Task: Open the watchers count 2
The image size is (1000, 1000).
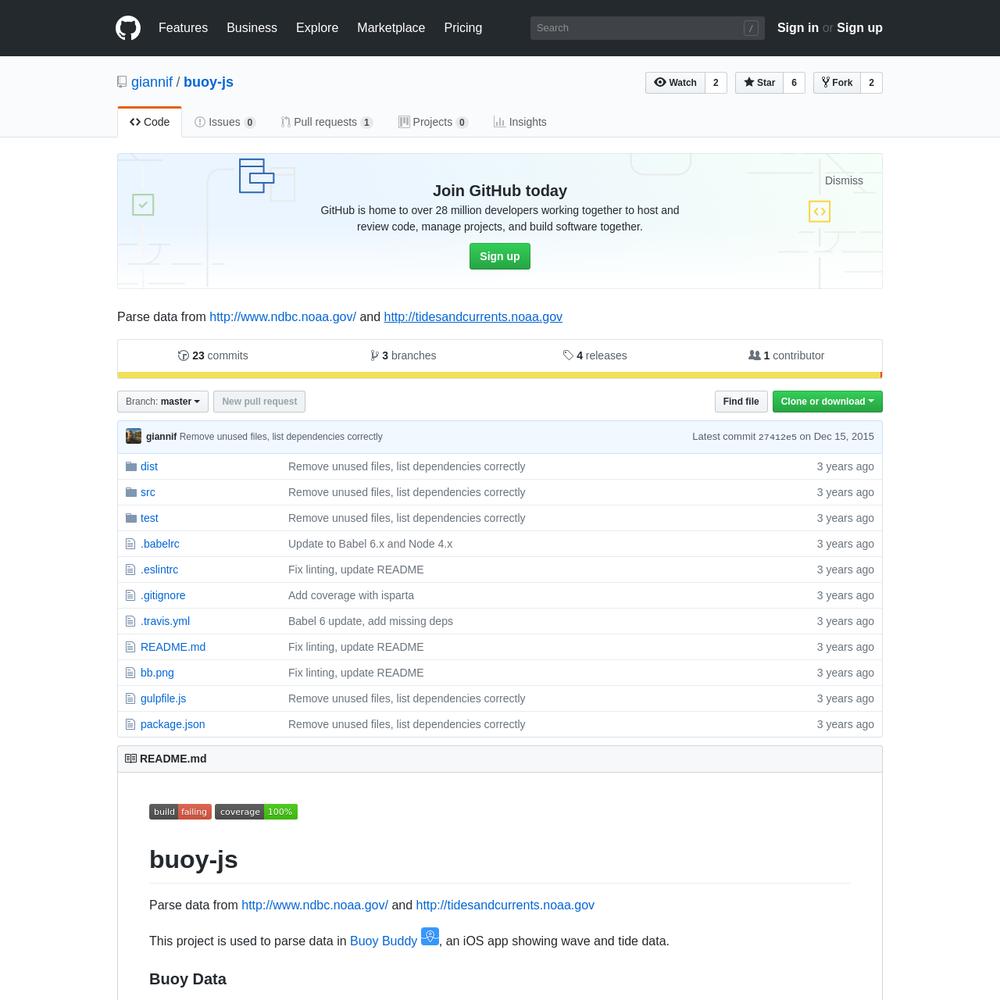Action: coord(716,83)
